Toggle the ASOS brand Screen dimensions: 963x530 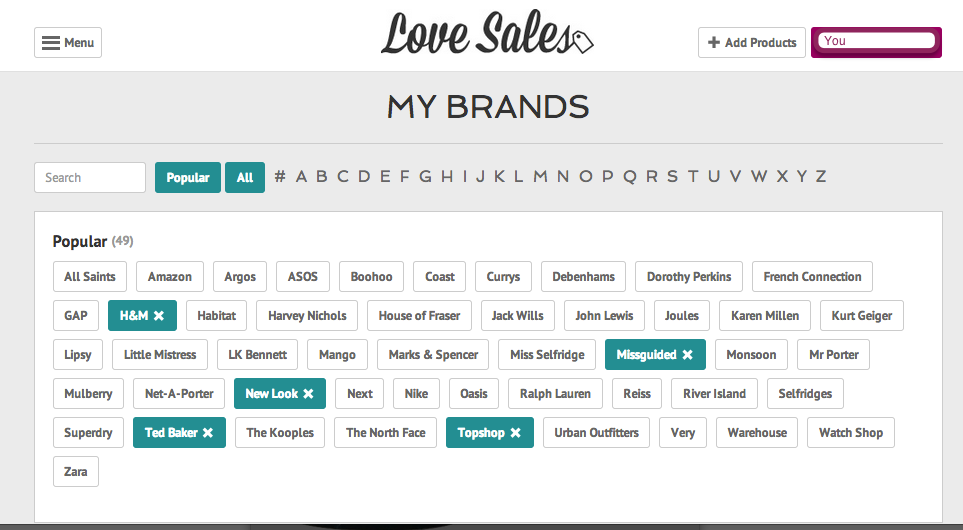pos(303,276)
